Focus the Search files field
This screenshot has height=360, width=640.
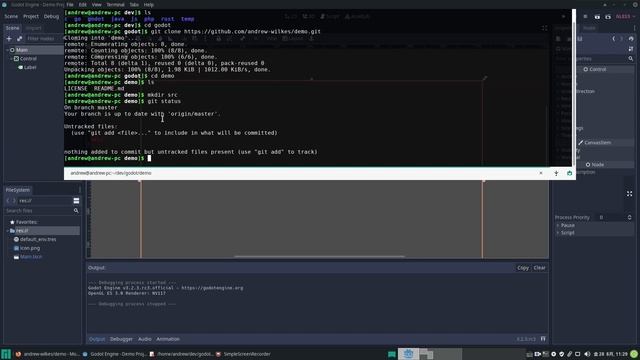39,211
